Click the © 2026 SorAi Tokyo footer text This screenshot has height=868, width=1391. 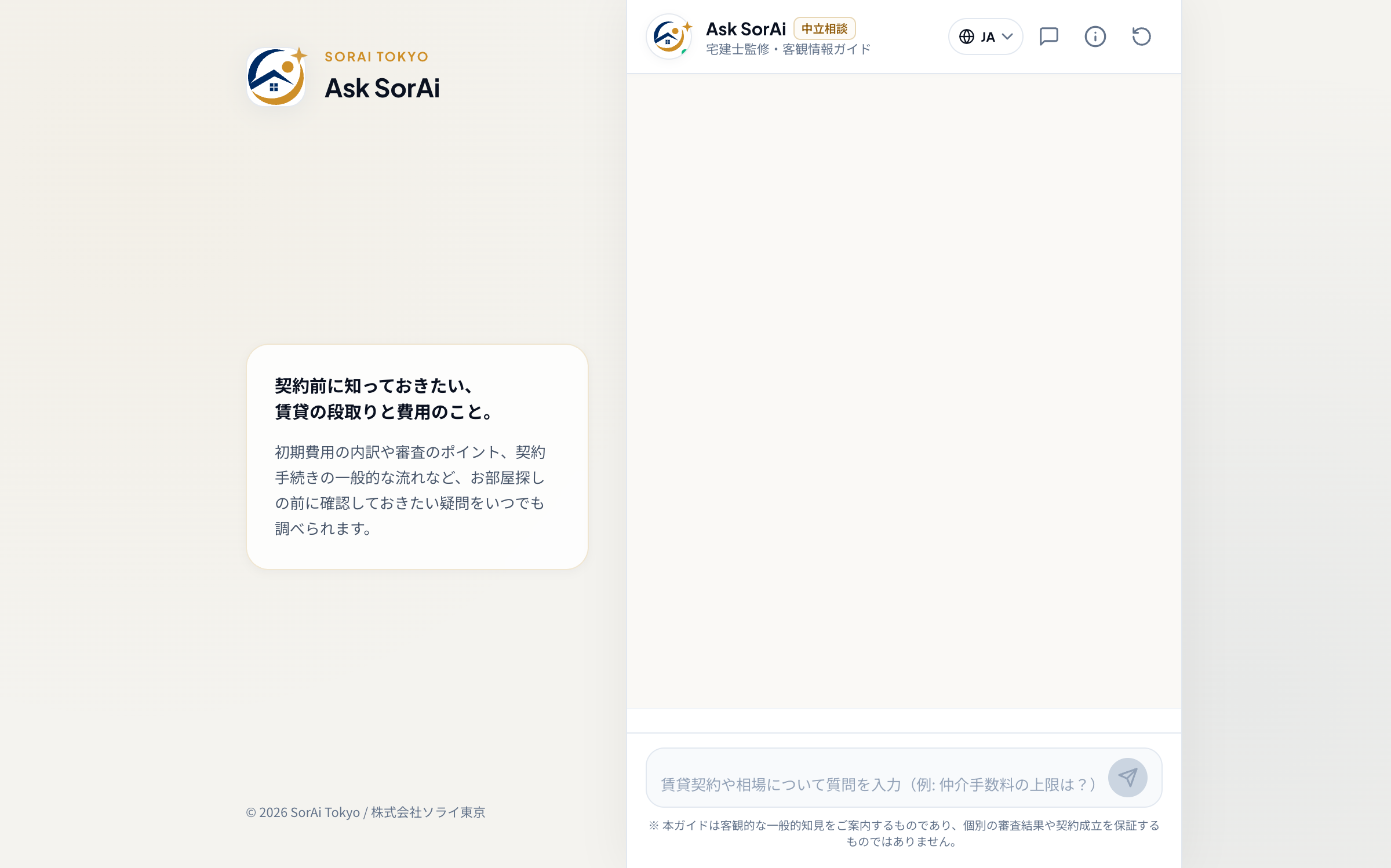(365, 812)
